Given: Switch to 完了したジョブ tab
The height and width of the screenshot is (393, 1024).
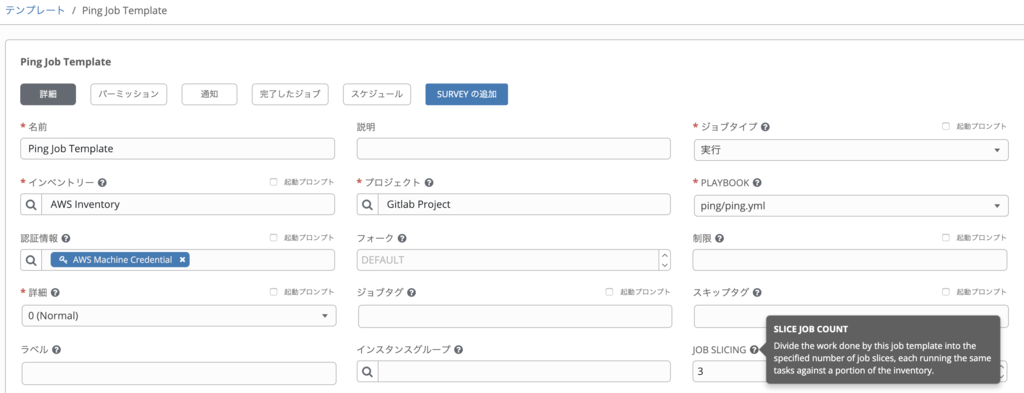Looking at the screenshot, I should tap(290, 94).
